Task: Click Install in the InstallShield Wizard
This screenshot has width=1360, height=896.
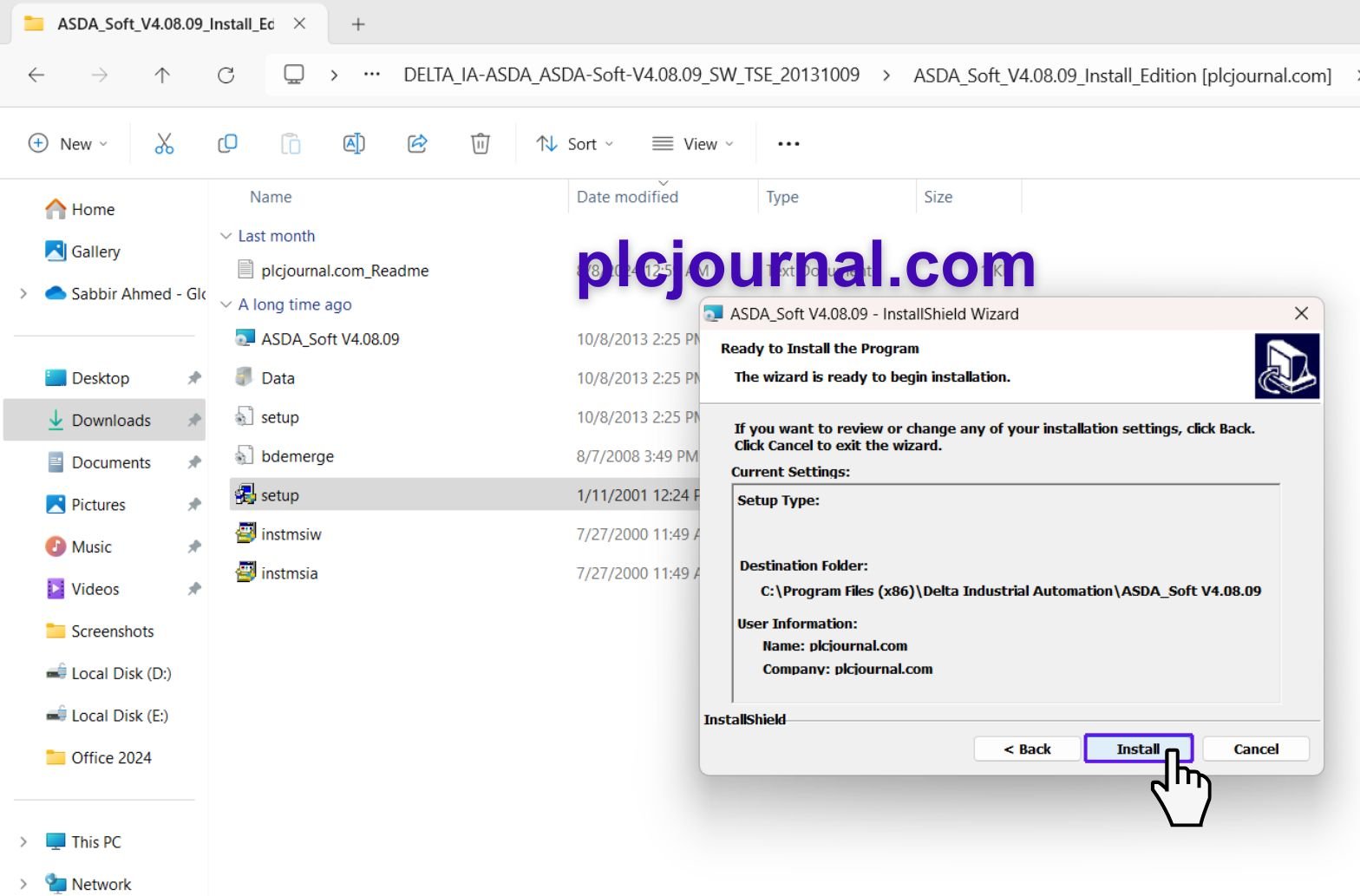Action: coord(1138,749)
